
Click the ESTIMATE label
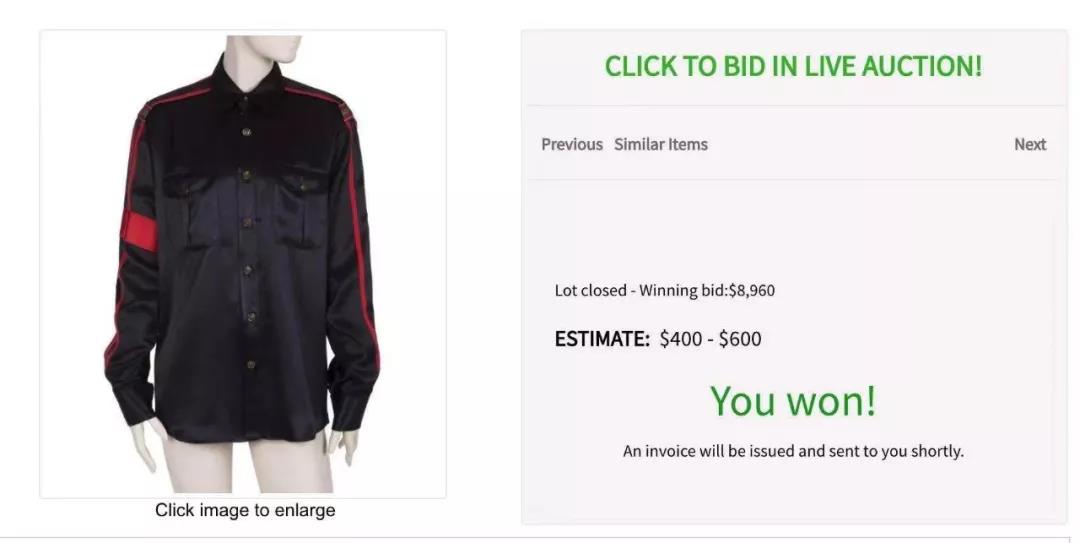point(601,338)
